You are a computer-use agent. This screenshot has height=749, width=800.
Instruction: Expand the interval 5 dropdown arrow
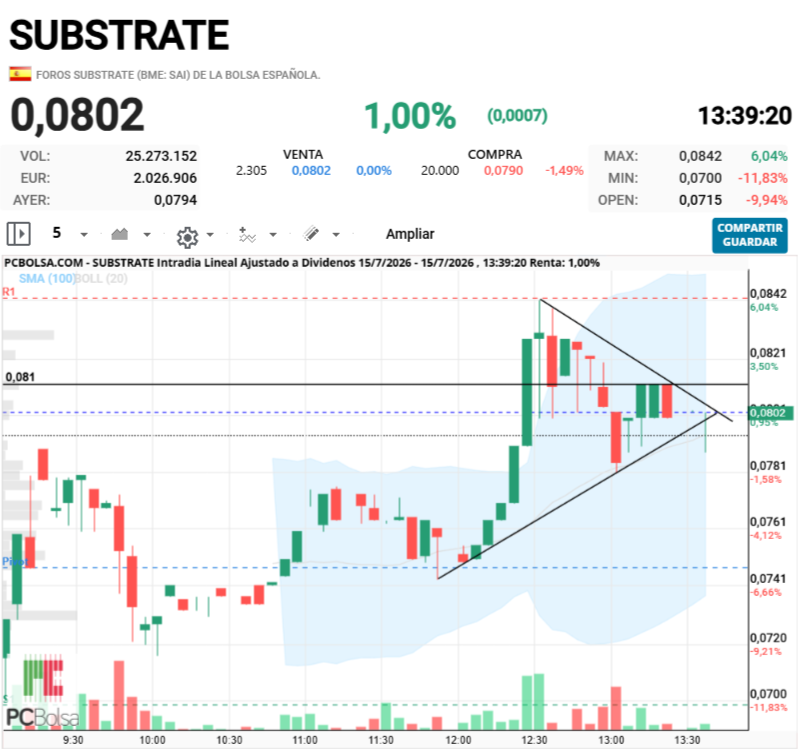(x=84, y=235)
